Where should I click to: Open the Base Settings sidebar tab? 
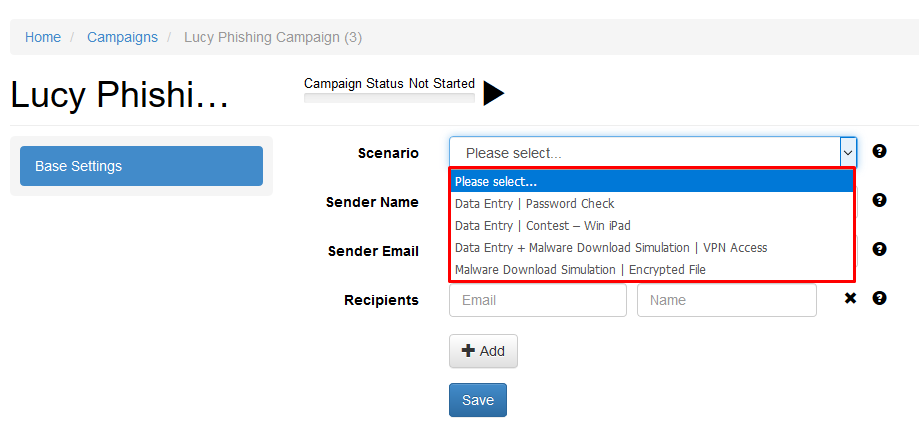(x=141, y=166)
